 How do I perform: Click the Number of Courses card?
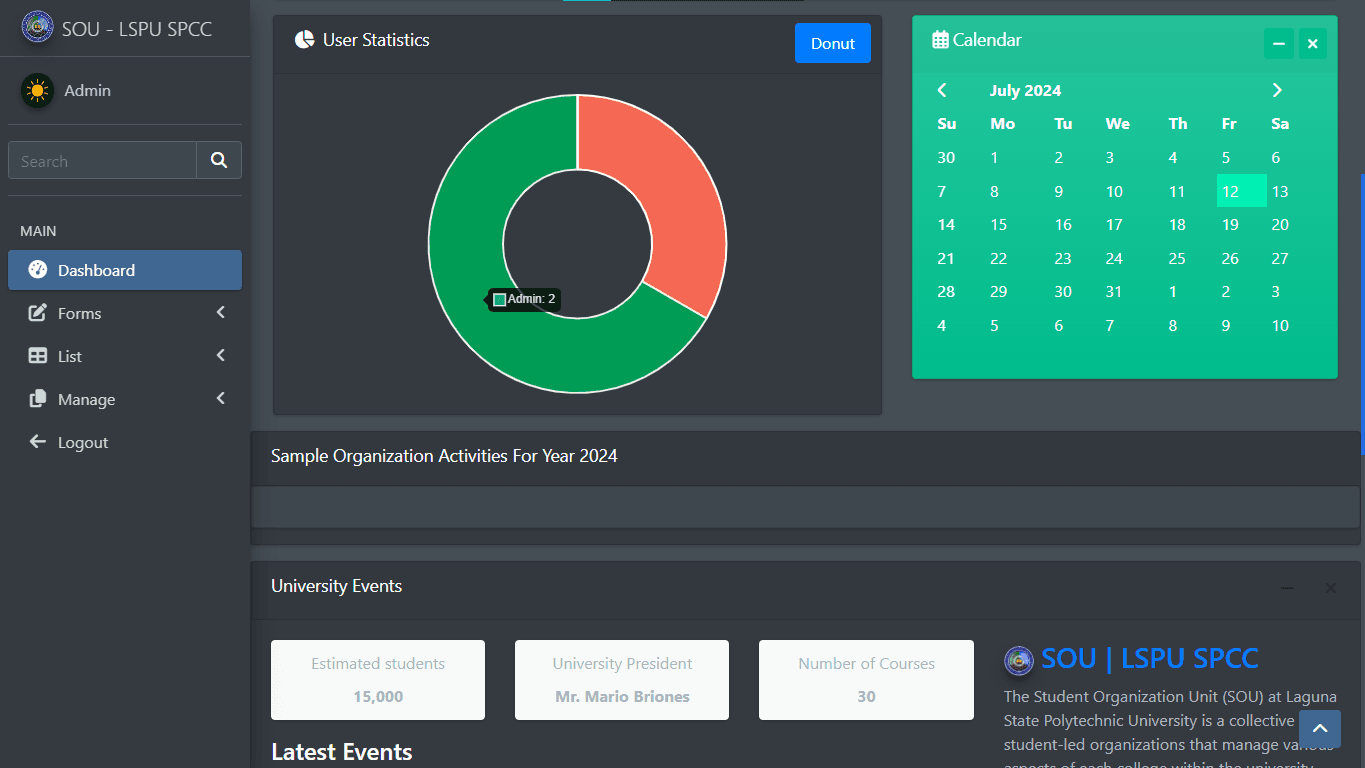tap(866, 680)
